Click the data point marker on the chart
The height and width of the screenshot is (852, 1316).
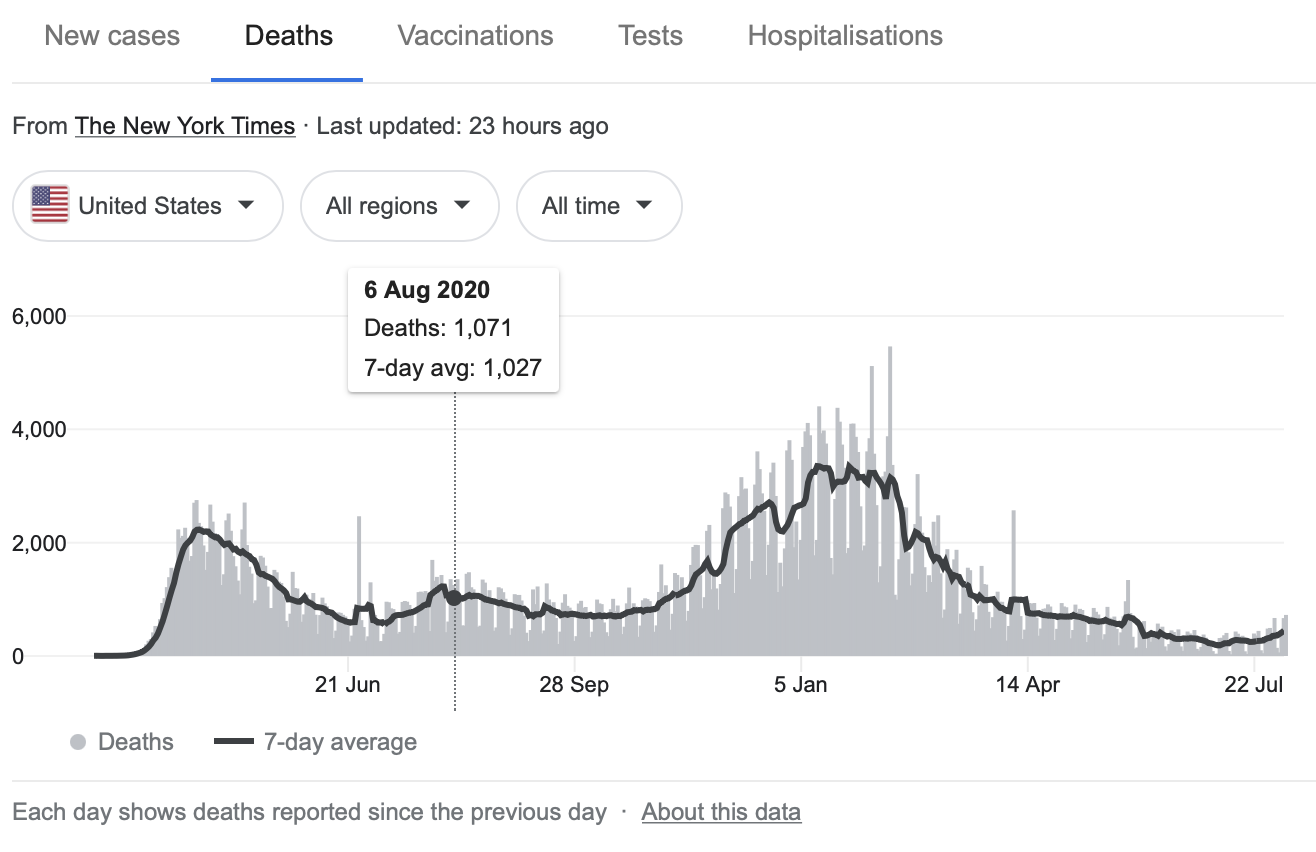click(x=454, y=597)
